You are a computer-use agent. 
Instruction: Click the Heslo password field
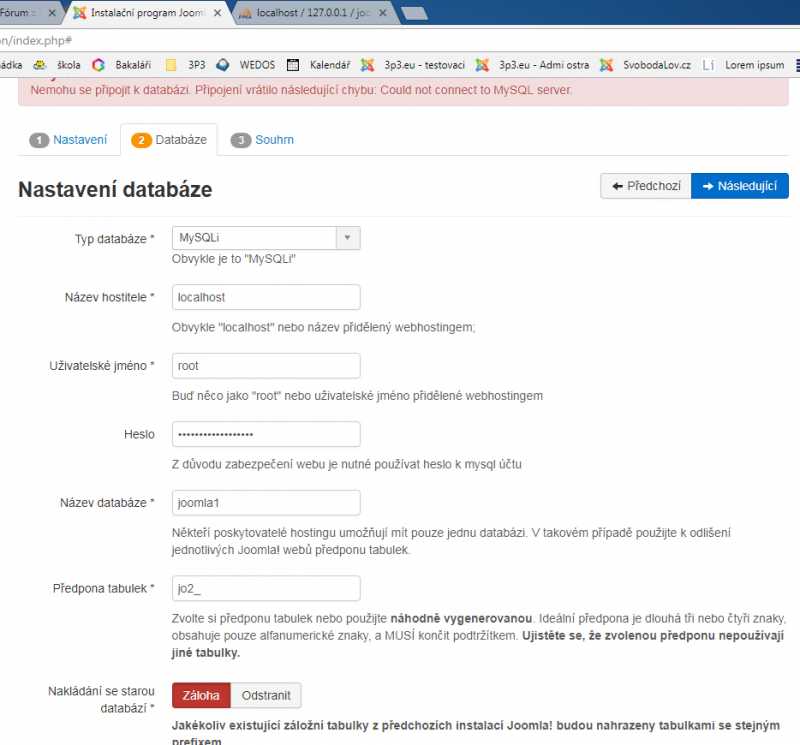[266, 434]
